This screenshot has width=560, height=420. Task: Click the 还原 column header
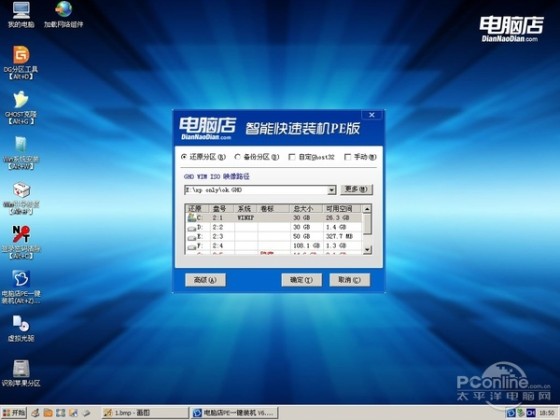click(198, 209)
